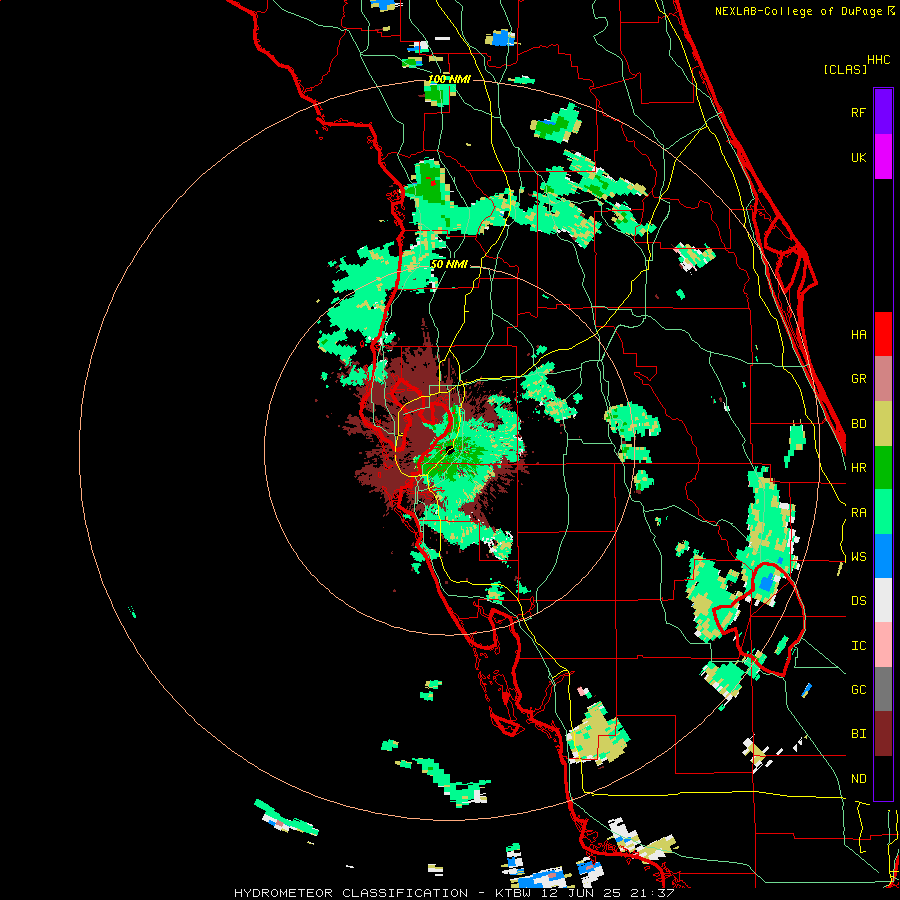This screenshot has width=900, height=900.
Task: Click the GR pink-brown legend swatch
Action: (x=883, y=379)
